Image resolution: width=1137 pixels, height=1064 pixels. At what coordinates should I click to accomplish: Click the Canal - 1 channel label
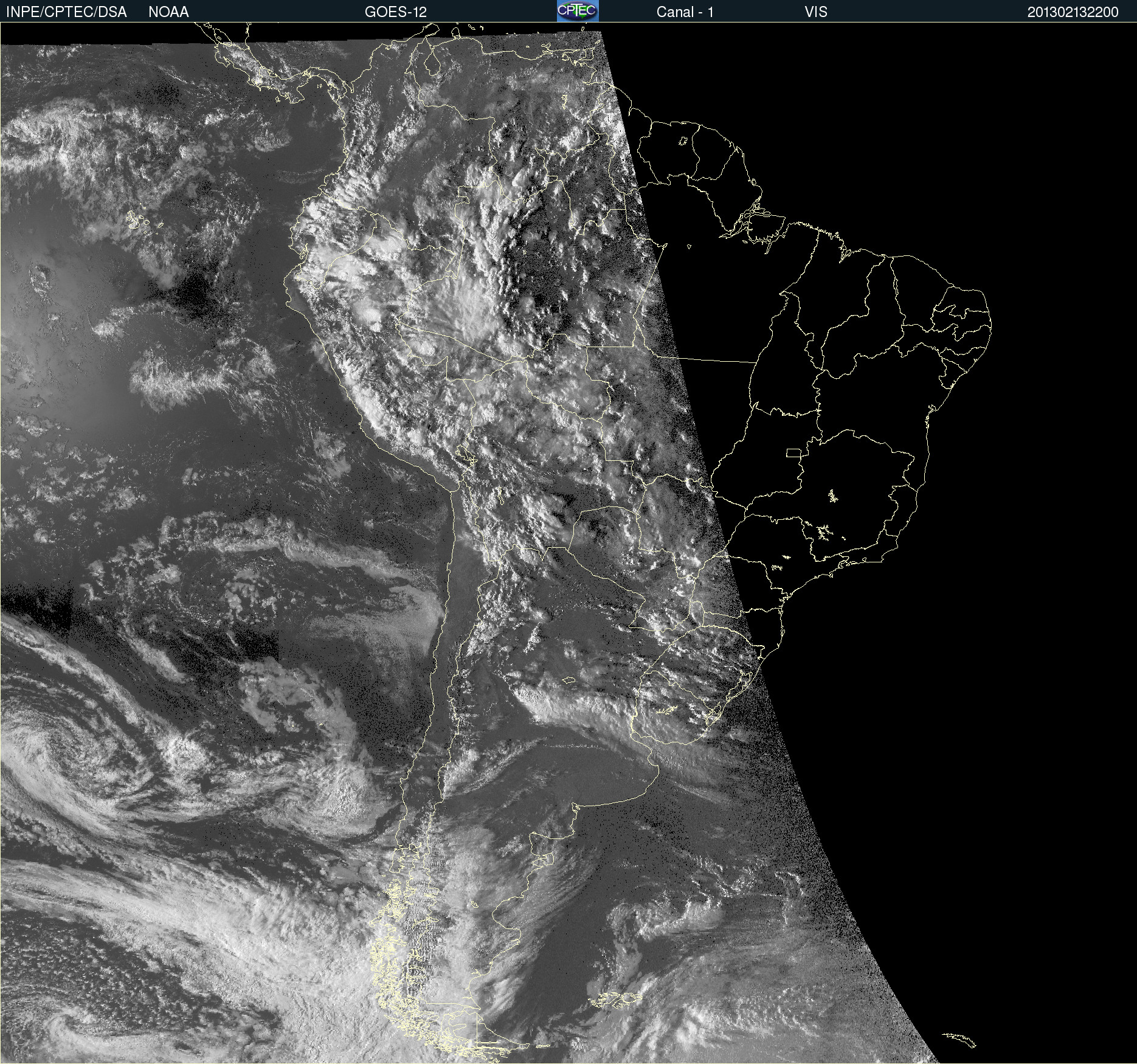click(685, 12)
